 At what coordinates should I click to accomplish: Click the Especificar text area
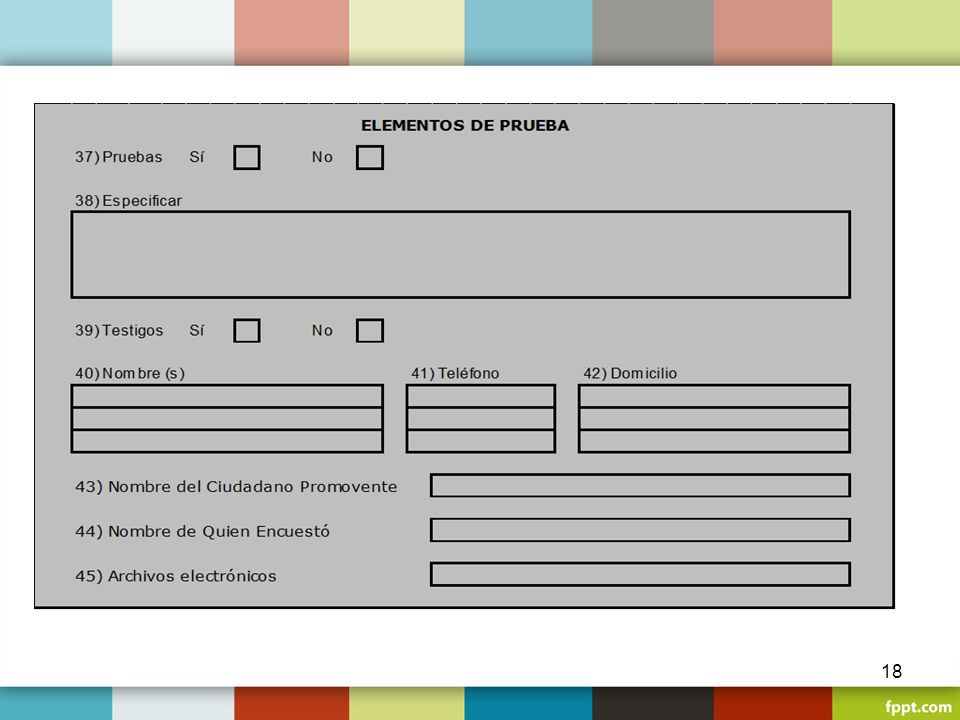coord(460,255)
